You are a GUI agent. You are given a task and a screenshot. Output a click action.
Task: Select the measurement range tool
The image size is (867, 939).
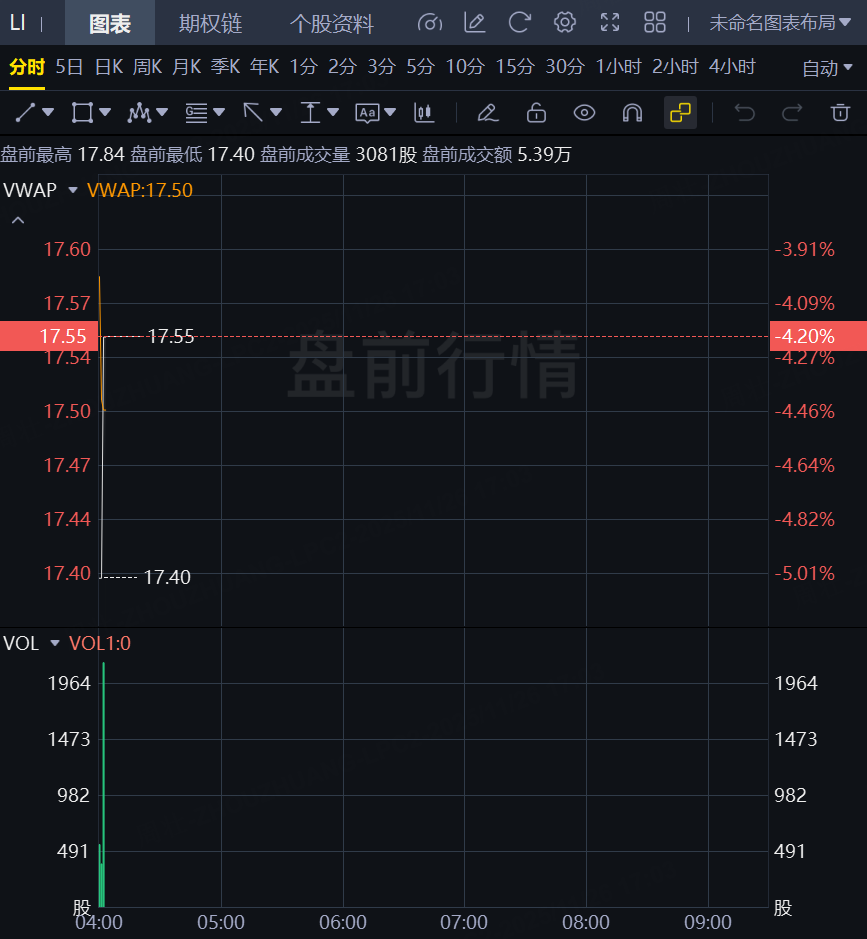310,112
